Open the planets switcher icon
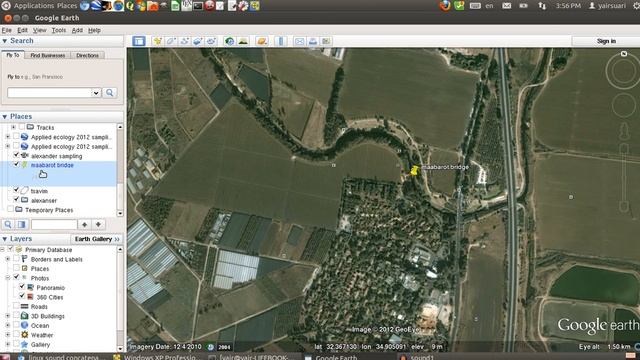The width and height of the screenshot is (640, 360). click(262, 41)
